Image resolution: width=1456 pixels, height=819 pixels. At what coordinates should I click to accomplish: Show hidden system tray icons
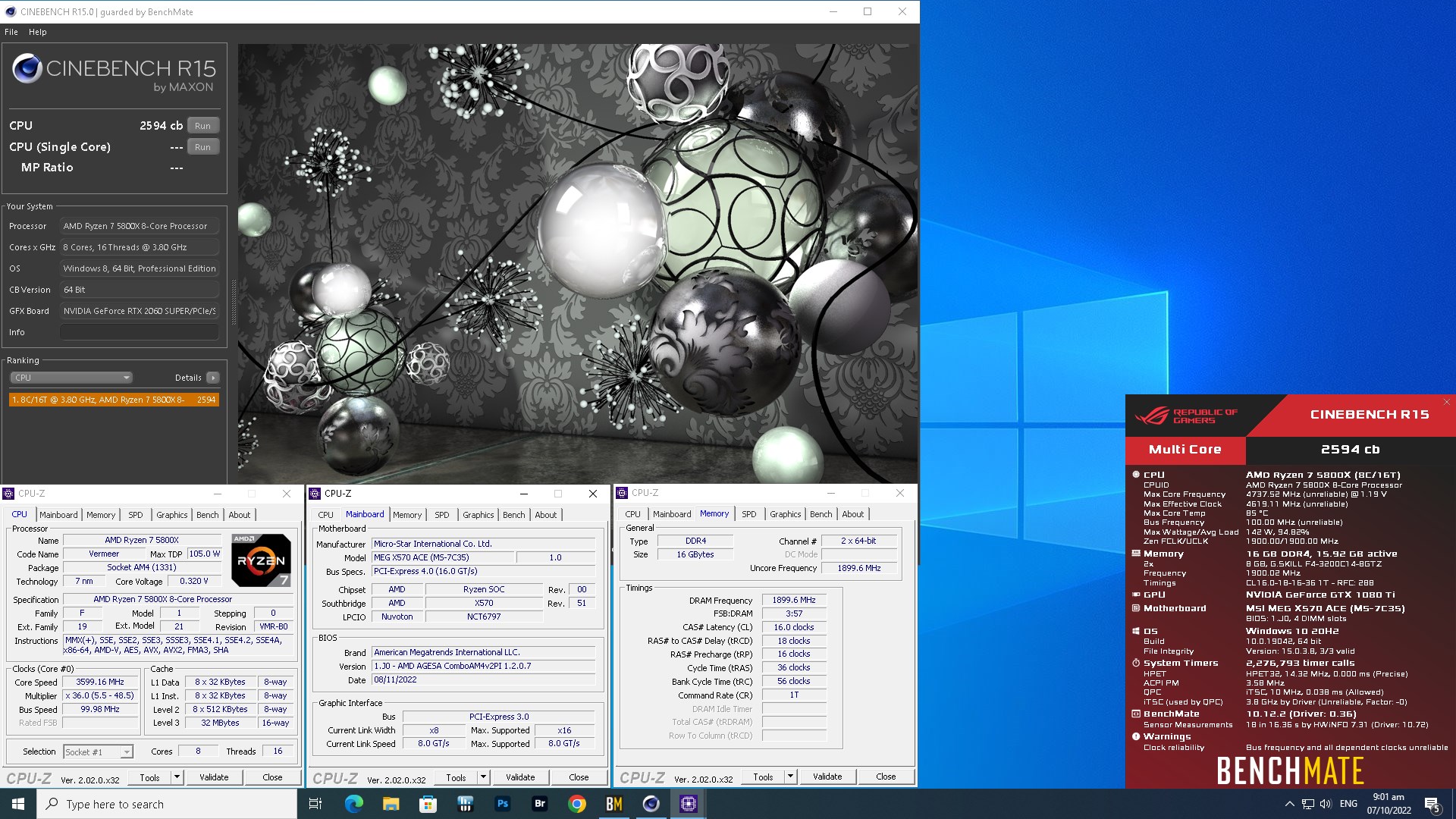[x=1289, y=804]
